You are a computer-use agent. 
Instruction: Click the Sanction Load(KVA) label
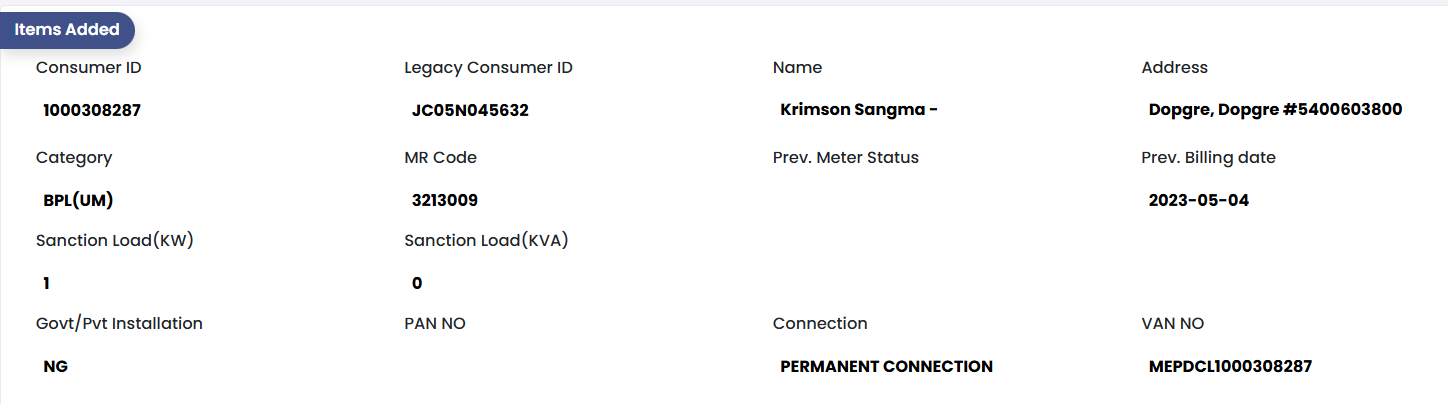(x=486, y=240)
